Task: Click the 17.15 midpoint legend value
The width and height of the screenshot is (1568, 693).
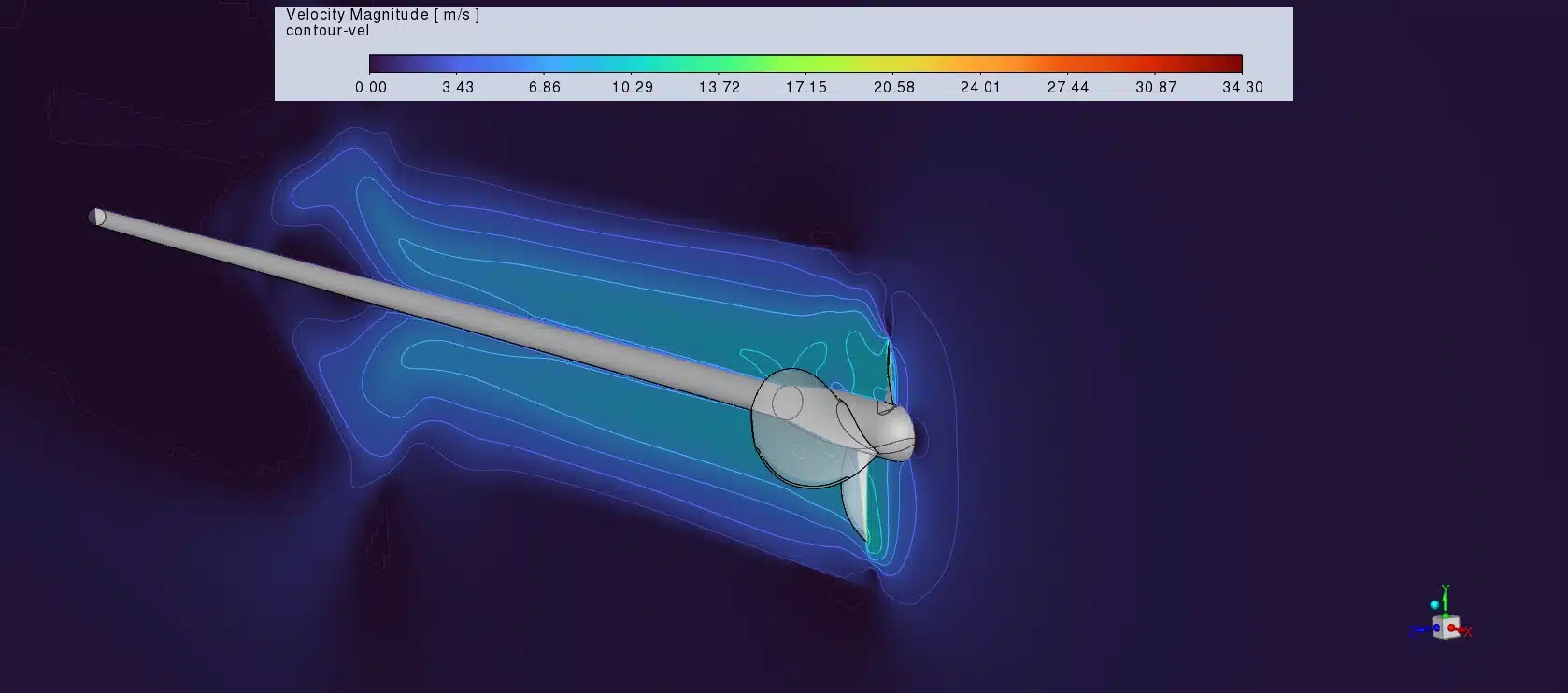Action: [x=805, y=87]
